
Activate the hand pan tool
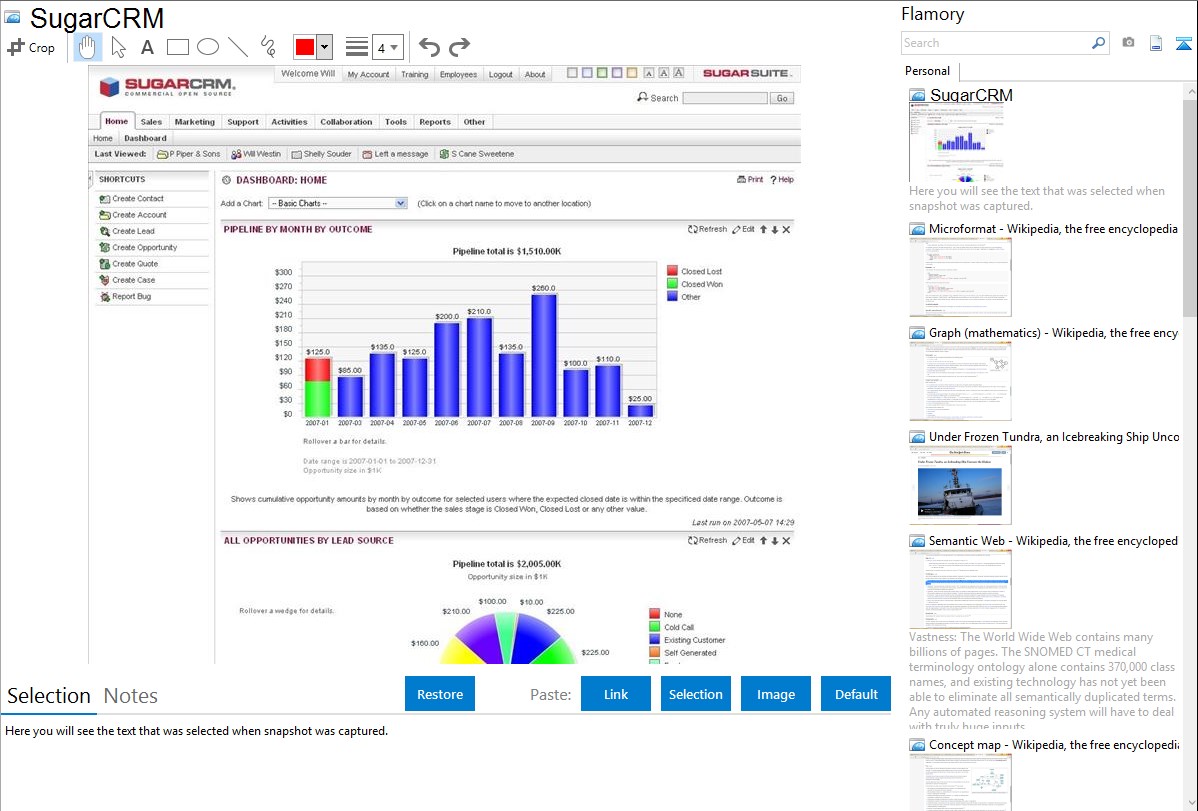(88, 47)
